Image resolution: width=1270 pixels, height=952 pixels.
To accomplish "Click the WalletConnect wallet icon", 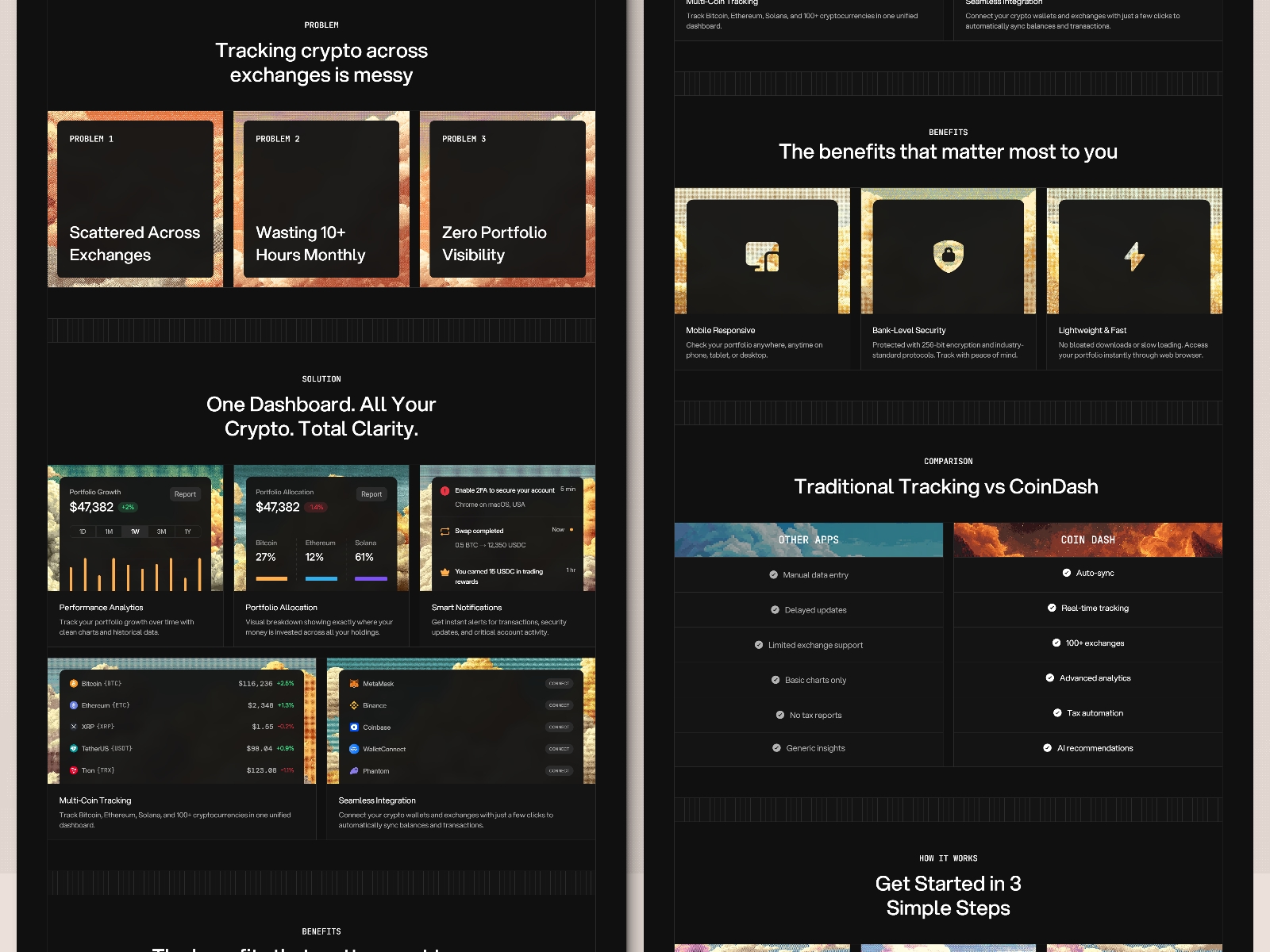I will [355, 748].
